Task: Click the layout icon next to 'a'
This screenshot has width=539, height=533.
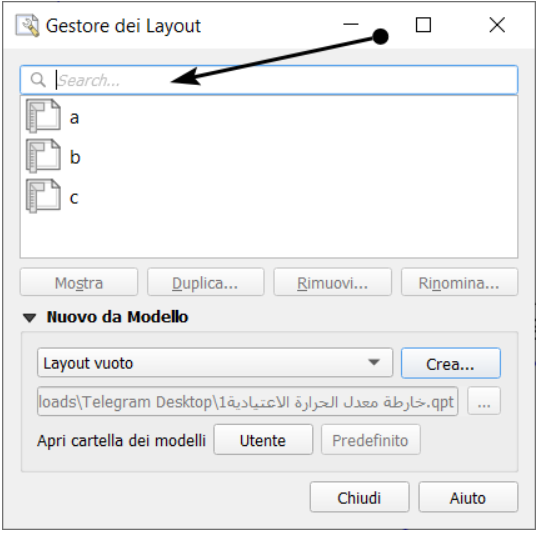Action: click(43, 116)
